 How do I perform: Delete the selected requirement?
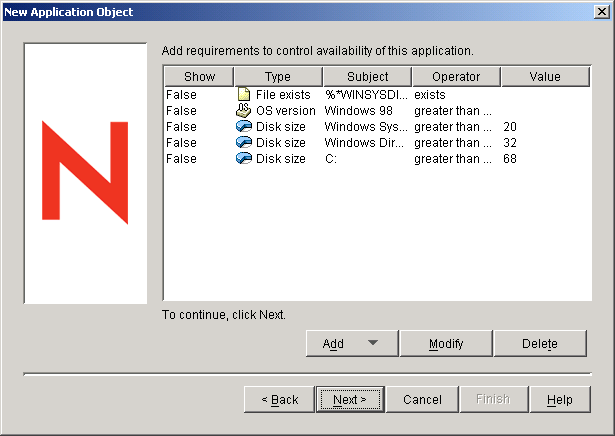coord(539,343)
